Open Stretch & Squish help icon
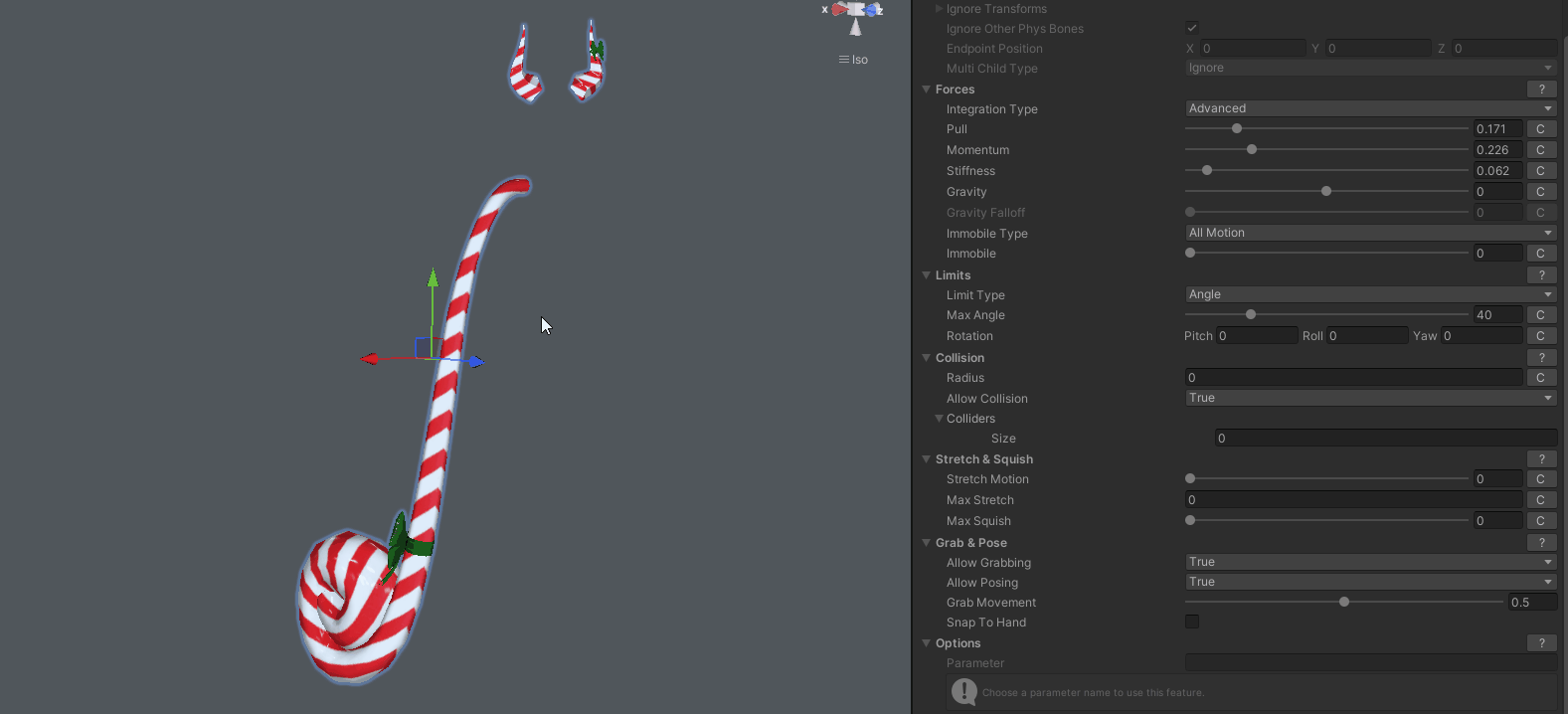 point(1541,459)
